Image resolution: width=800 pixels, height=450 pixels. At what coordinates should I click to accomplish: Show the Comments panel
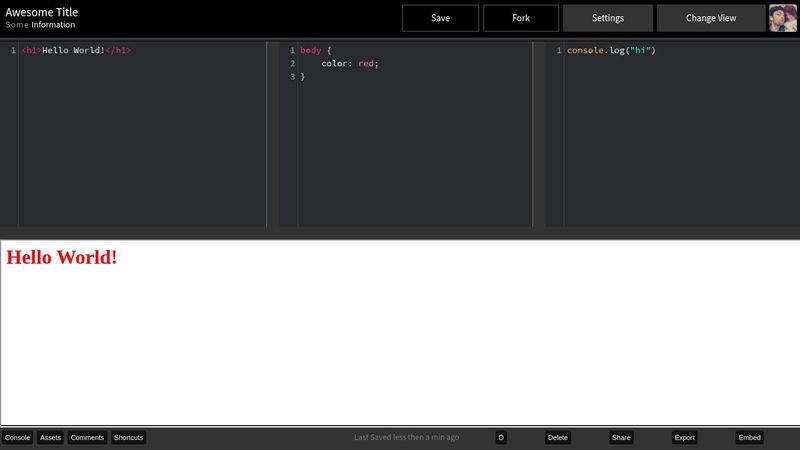87,437
